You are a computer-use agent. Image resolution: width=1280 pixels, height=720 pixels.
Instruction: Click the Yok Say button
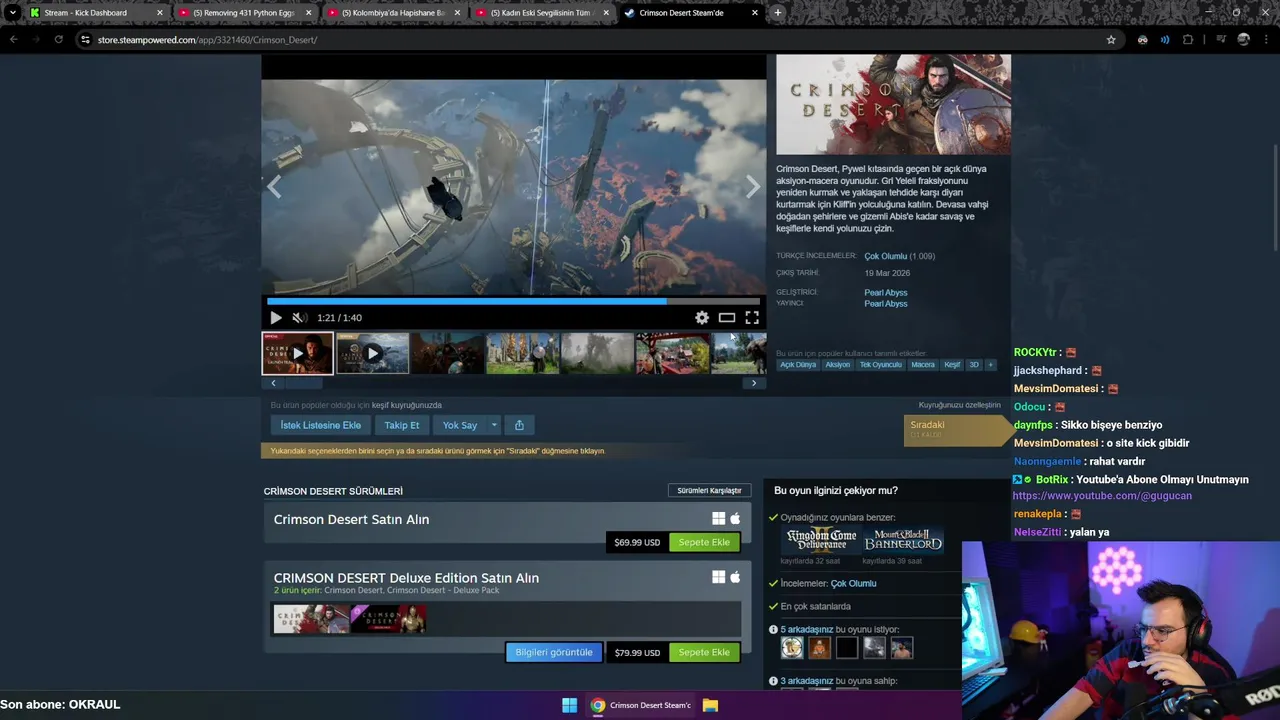(x=460, y=425)
